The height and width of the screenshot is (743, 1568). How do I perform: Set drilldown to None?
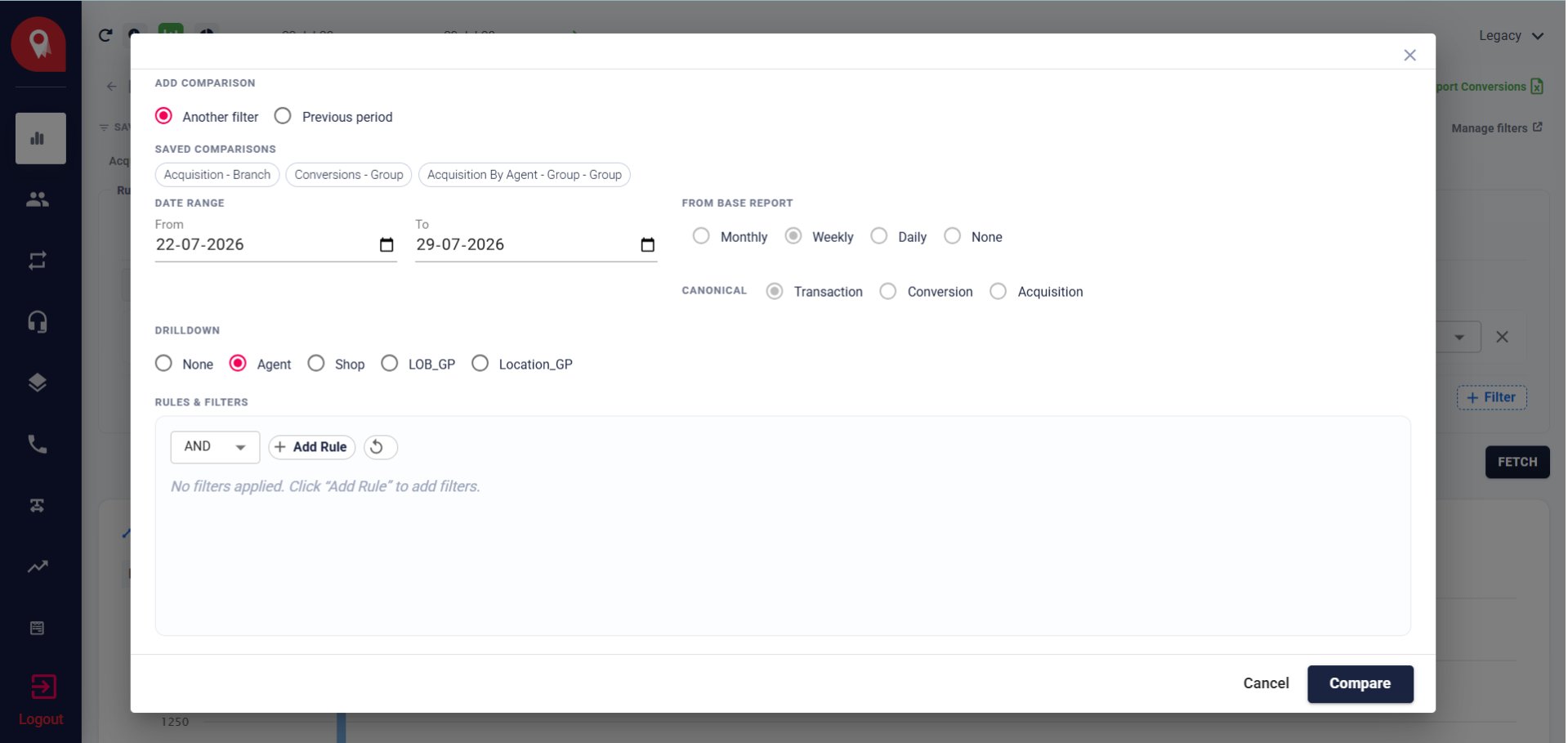[163, 363]
